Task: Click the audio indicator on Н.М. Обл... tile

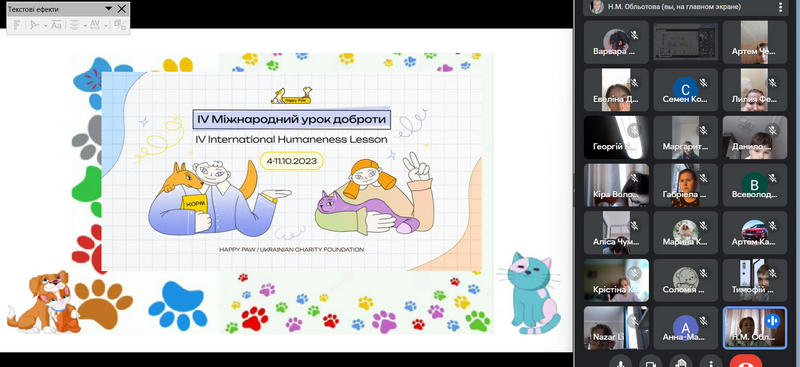Action: [772, 320]
